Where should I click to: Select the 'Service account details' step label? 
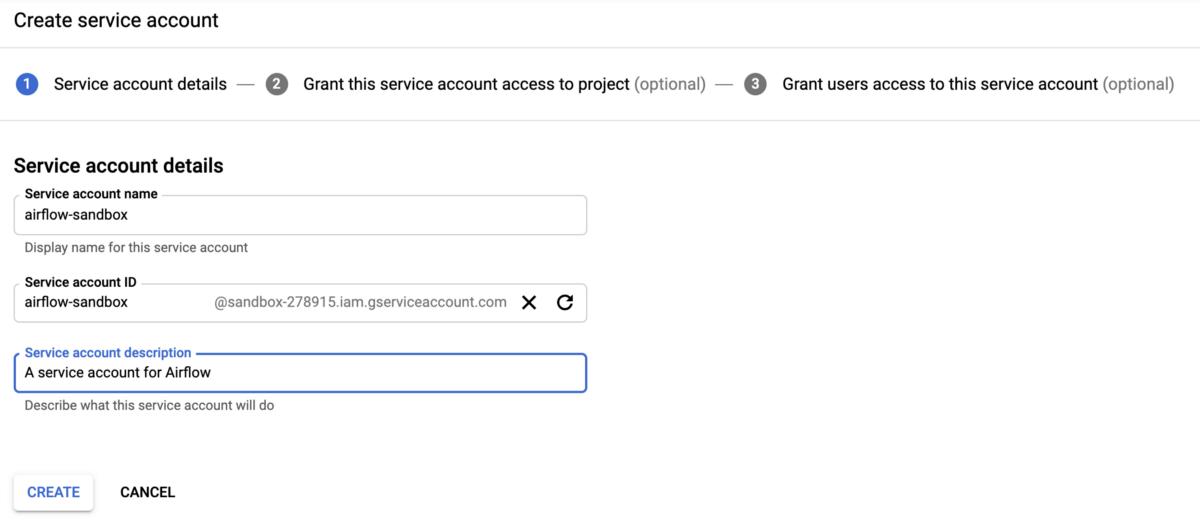click(140, 84)
